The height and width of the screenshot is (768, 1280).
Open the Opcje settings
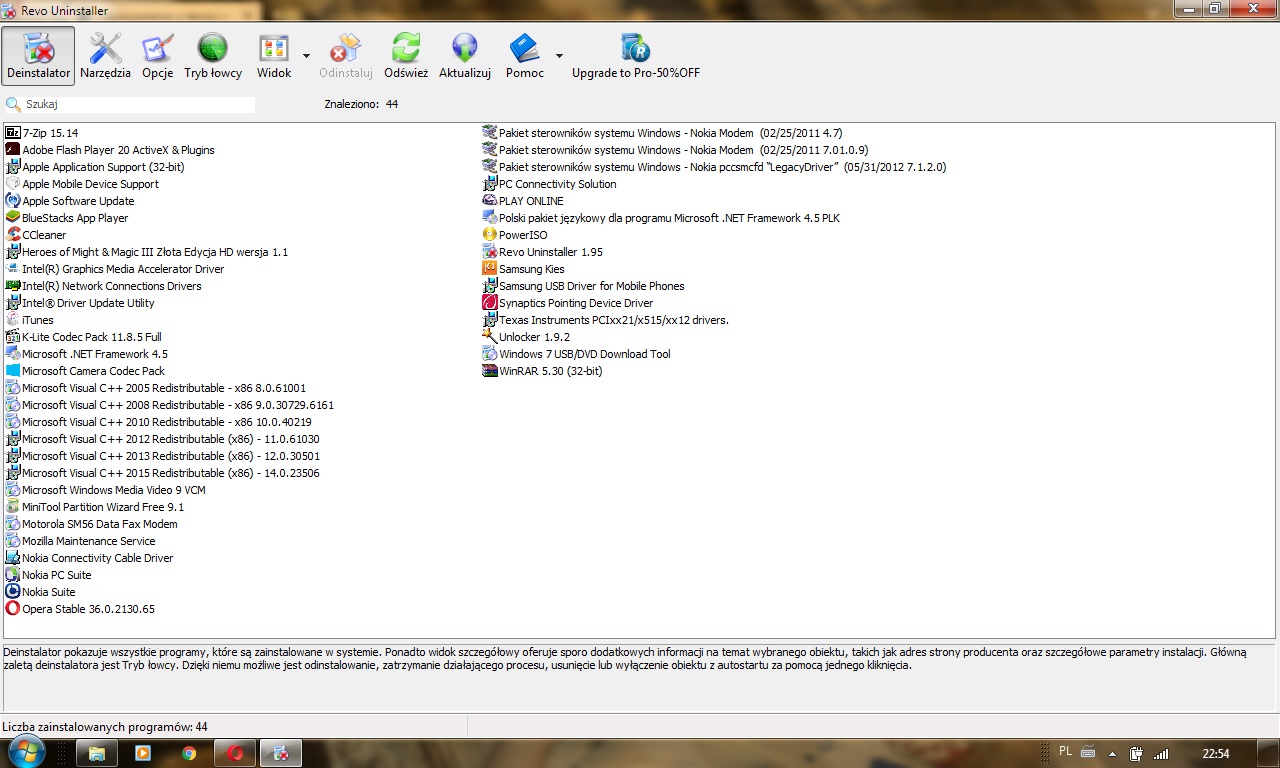[157, 56]
